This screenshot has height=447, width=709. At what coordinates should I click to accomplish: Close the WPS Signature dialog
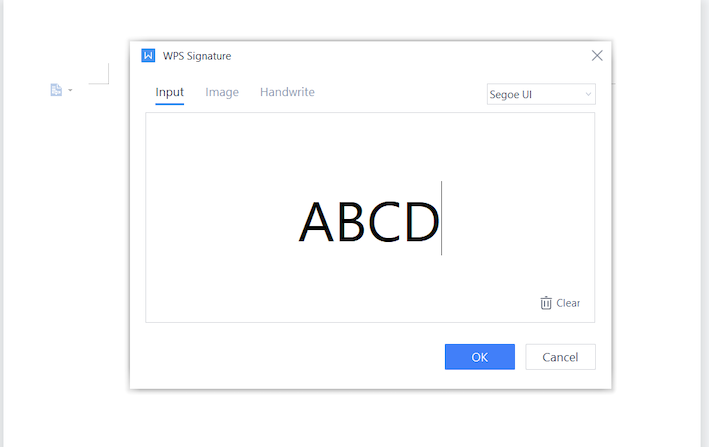(x=597, y=56)
